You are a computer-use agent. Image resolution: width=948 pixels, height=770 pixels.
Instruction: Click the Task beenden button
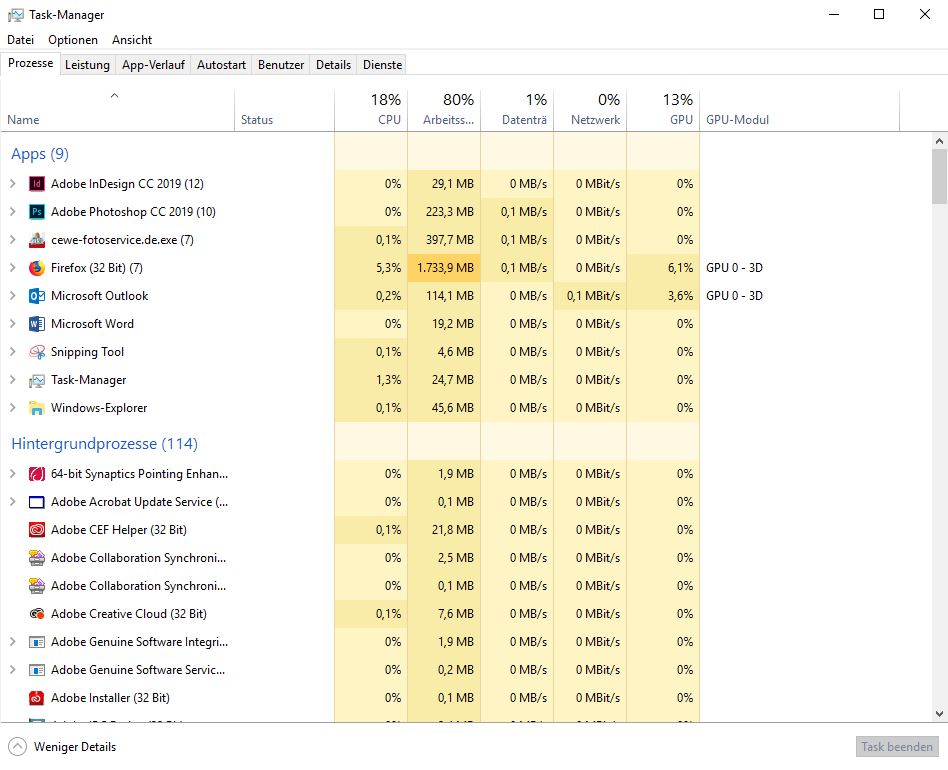click(897, 747)
